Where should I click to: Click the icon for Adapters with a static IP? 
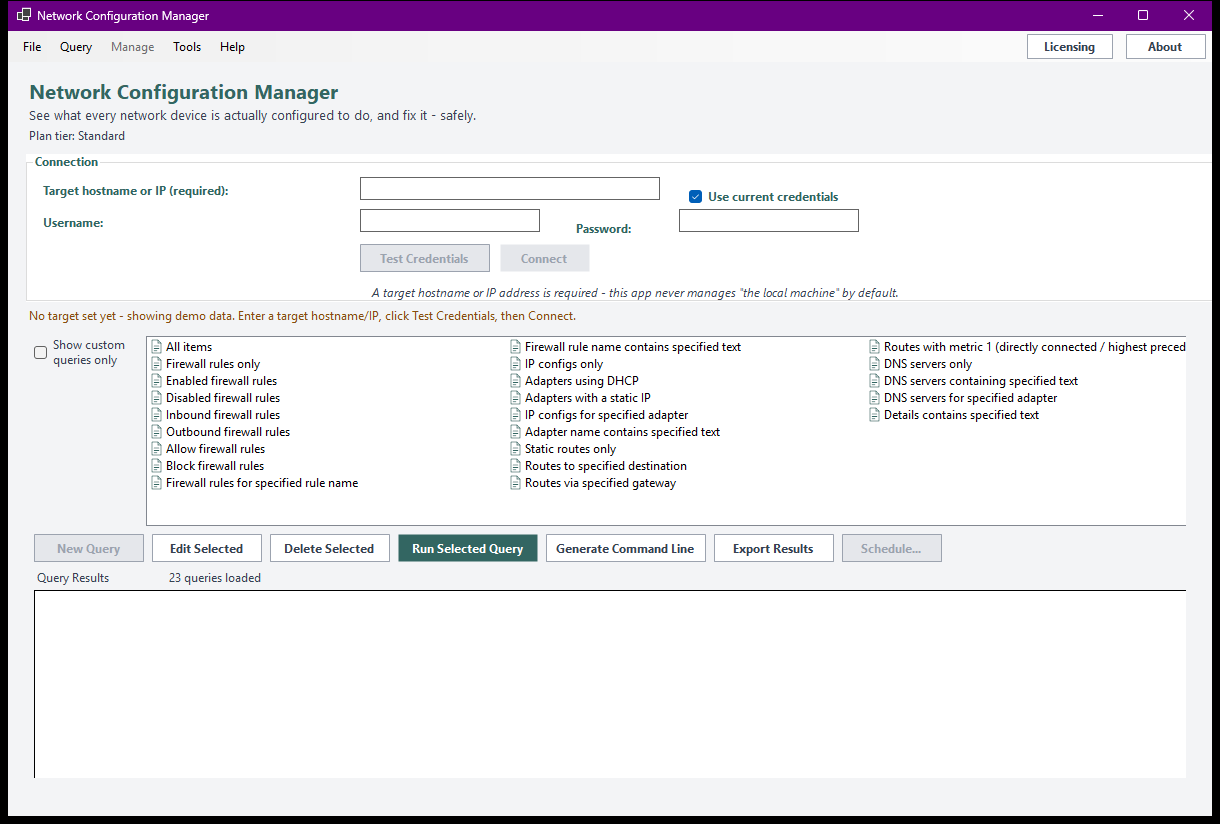515,398
